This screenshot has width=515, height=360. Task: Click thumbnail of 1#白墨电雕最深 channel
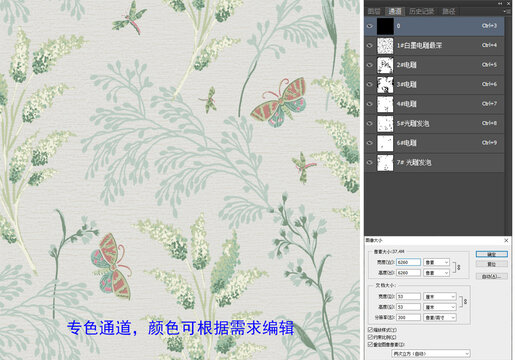click(x=385, y=45)
